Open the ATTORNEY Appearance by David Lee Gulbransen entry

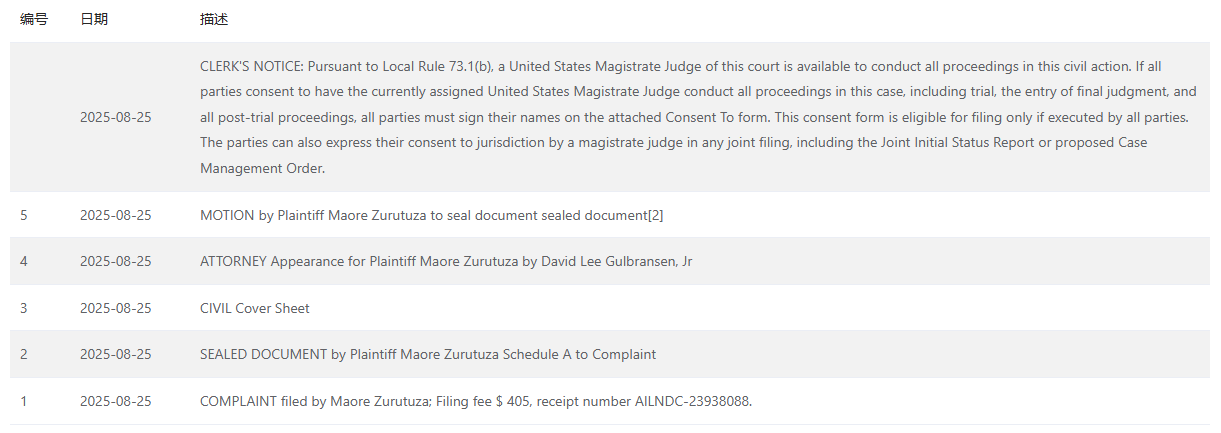446,261
